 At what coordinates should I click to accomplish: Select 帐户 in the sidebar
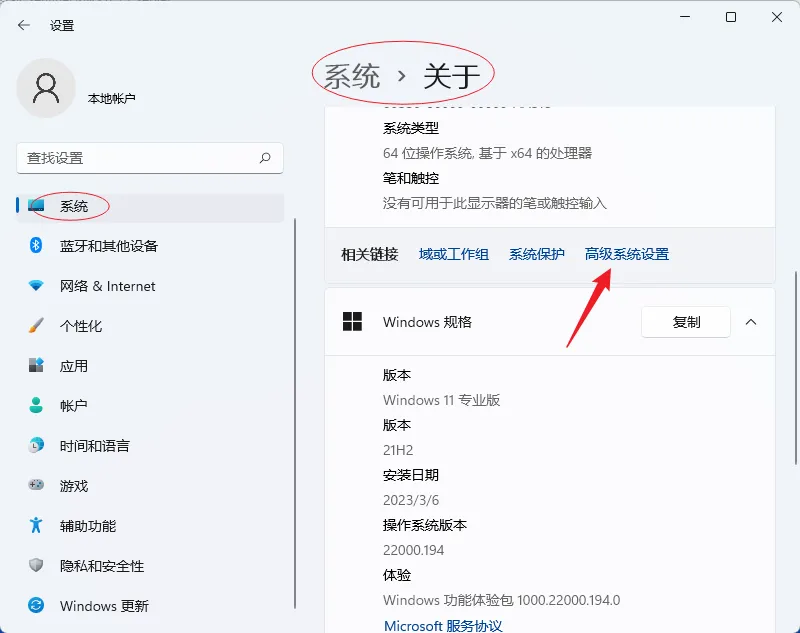tap(150, 406)
